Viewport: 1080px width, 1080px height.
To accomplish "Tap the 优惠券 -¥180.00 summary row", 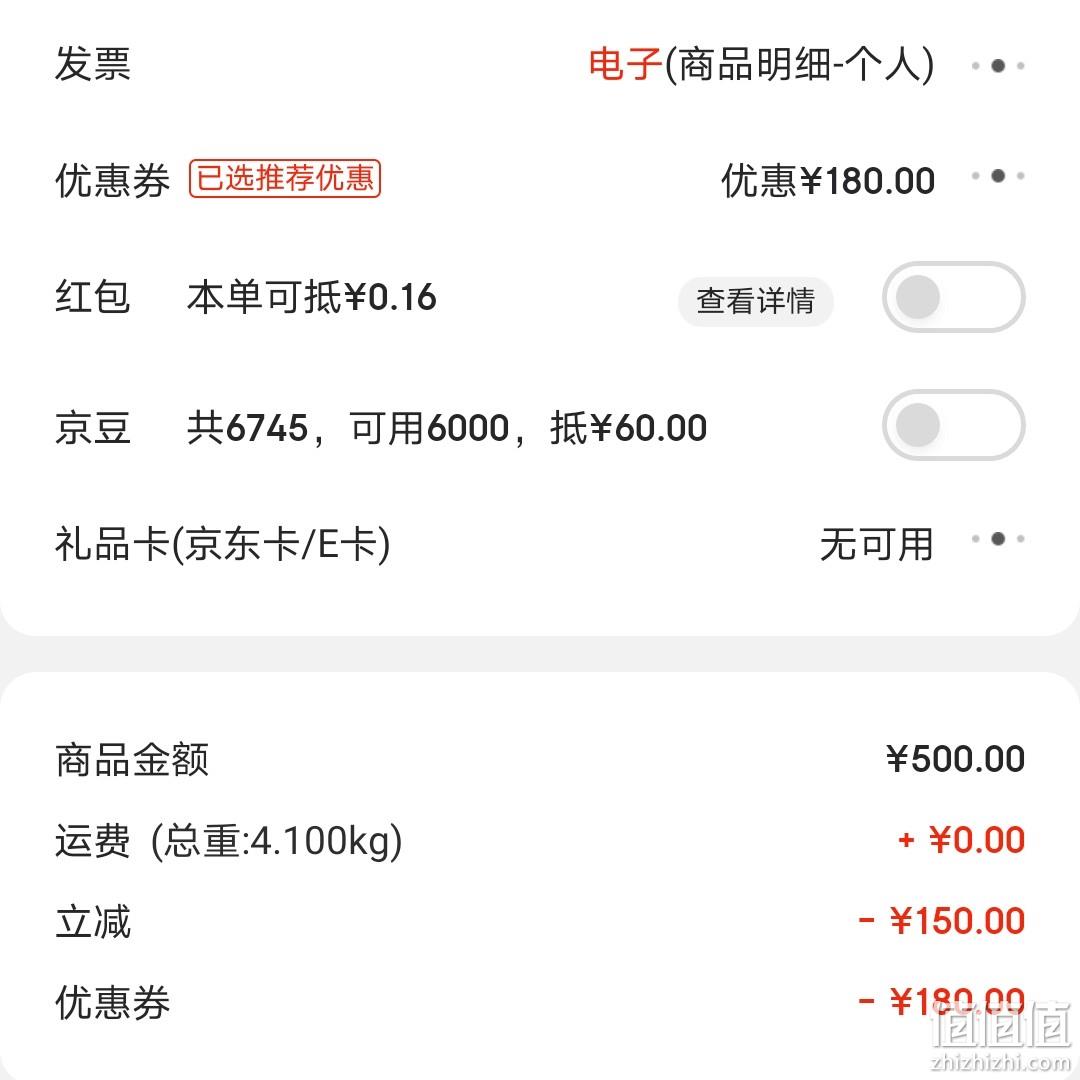I will tap(540, 1001).
